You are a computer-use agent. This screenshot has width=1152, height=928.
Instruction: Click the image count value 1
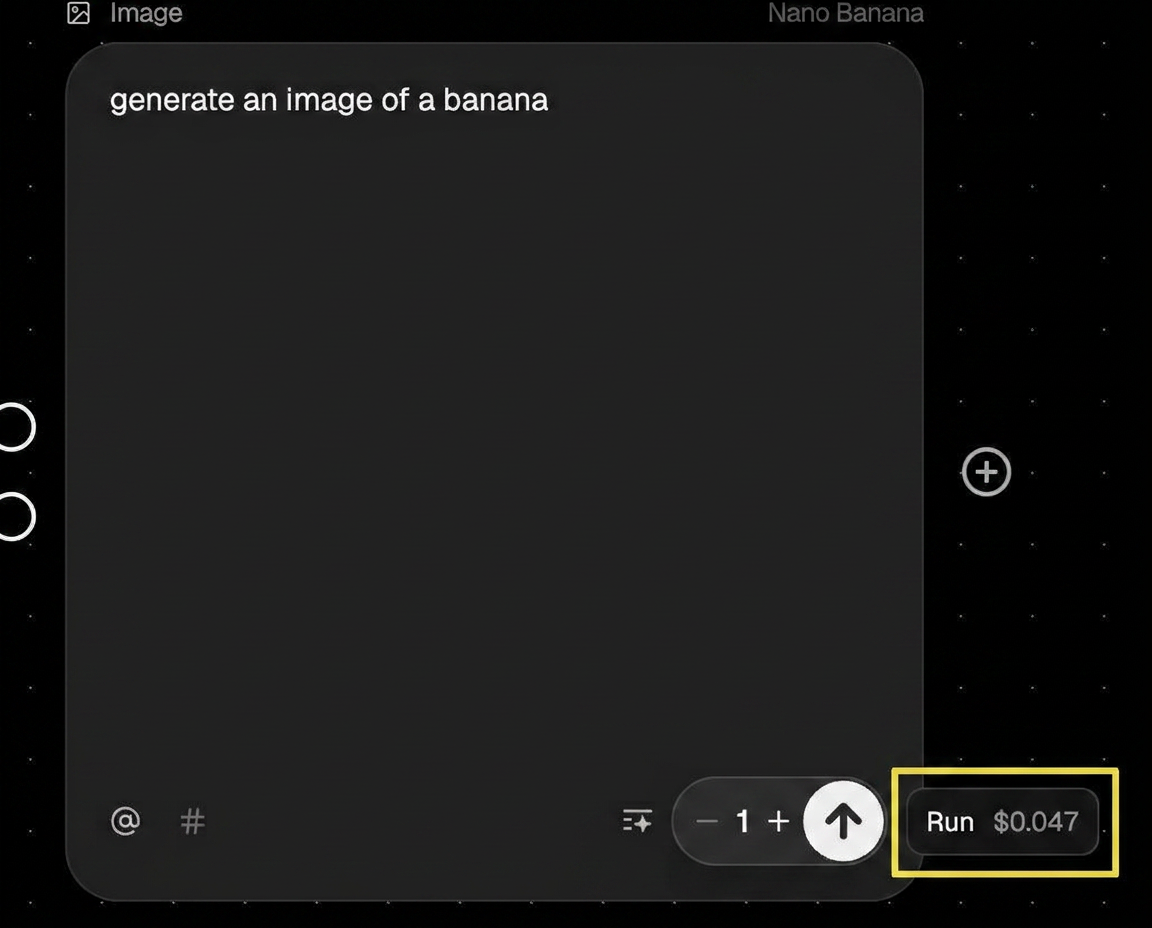743,821
